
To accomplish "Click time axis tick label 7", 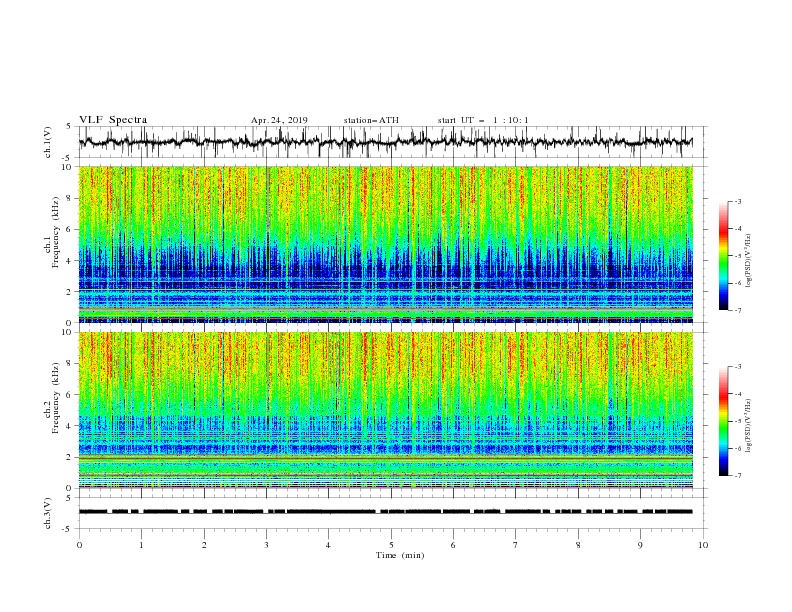I will click(x=516, y=545).
